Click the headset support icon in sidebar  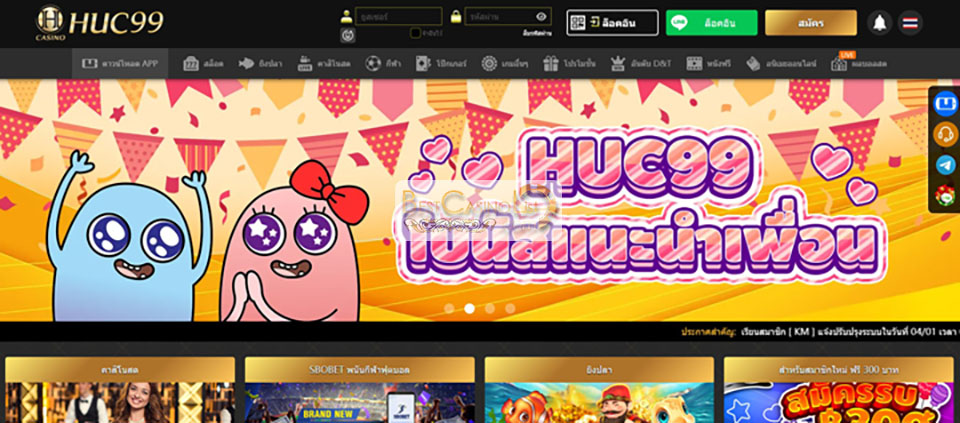(945, 134)
